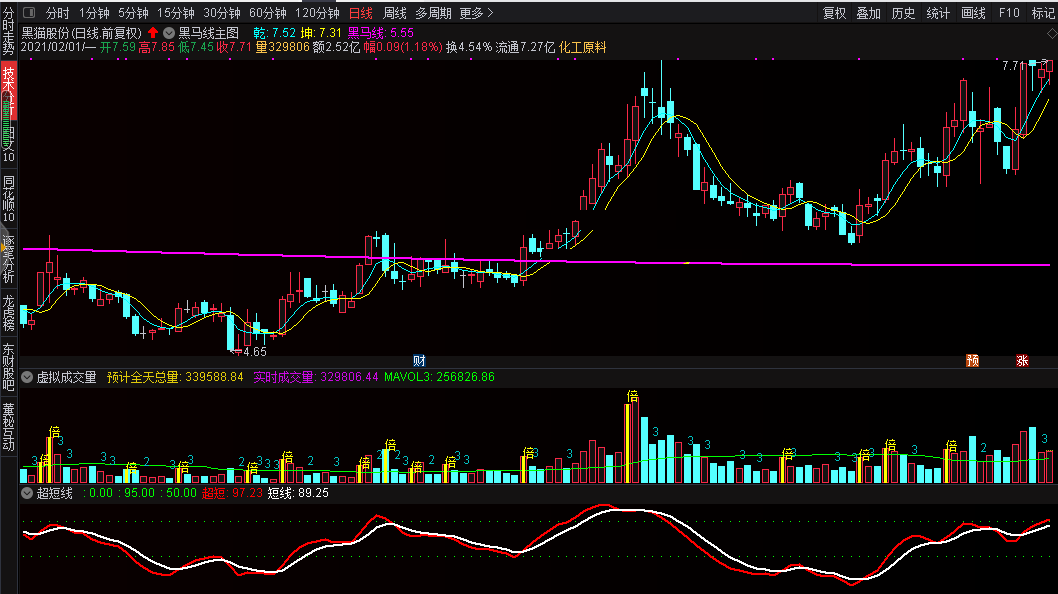
Task: Open the 多周期 multi-period view
Action: click(433, 13)
